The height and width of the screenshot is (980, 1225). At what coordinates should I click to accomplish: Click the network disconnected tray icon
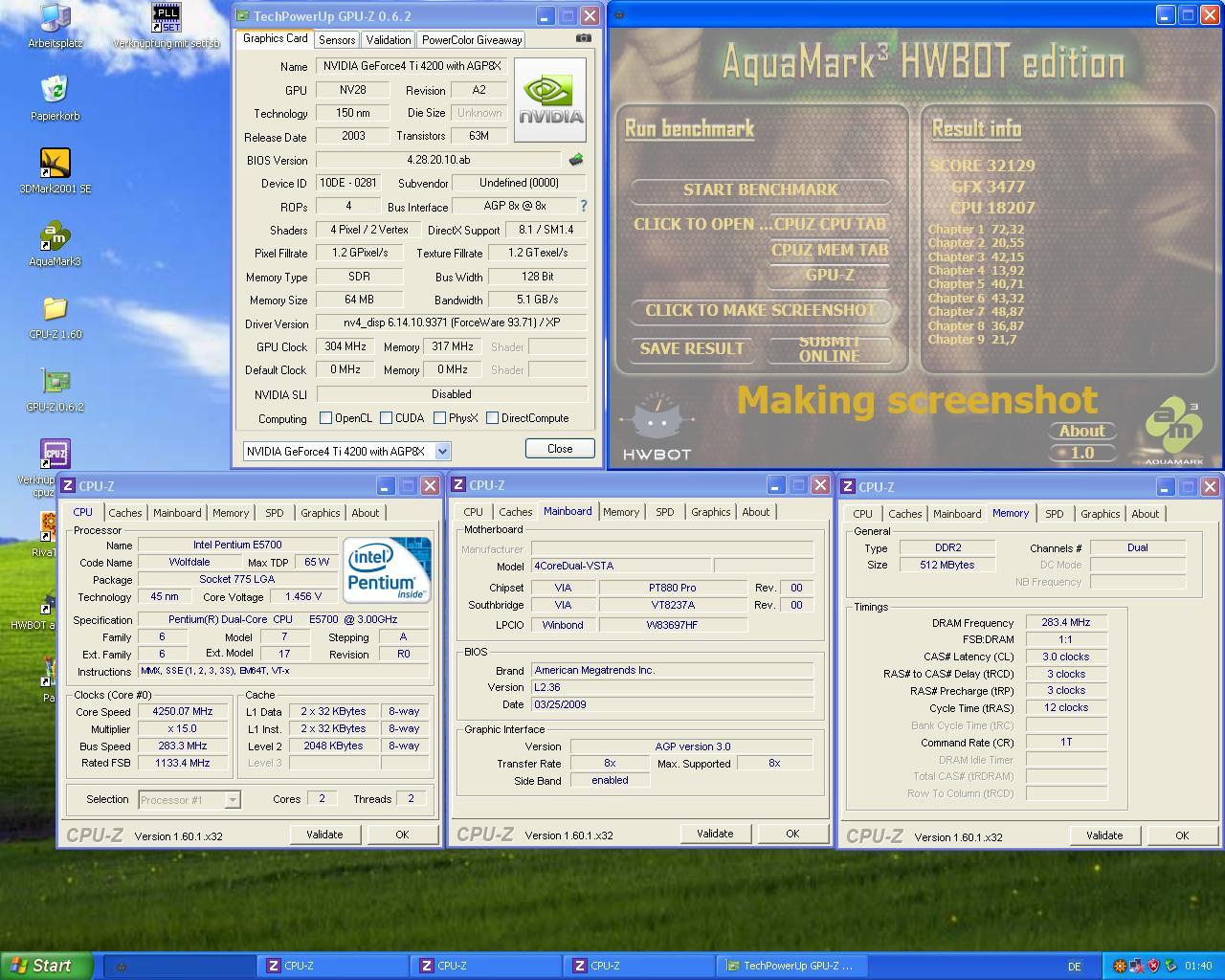(1136, 966)
